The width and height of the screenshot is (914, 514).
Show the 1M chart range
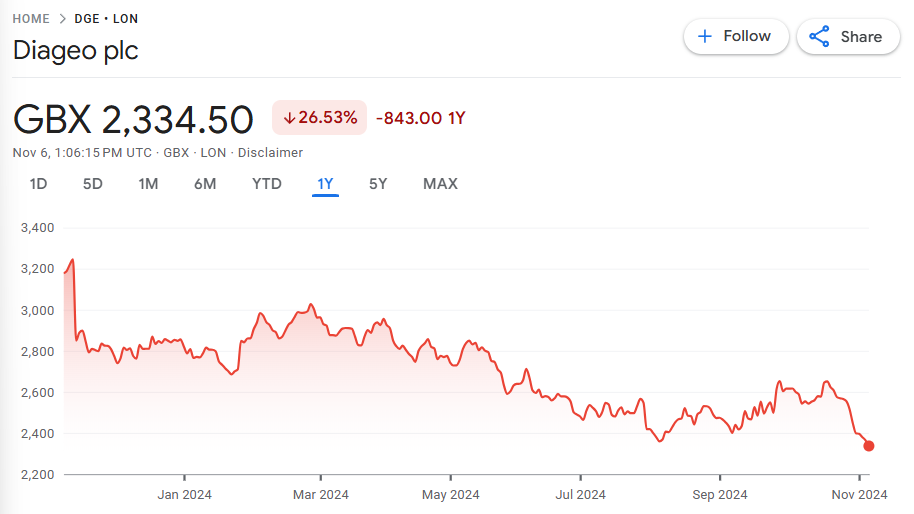(148, 184)
